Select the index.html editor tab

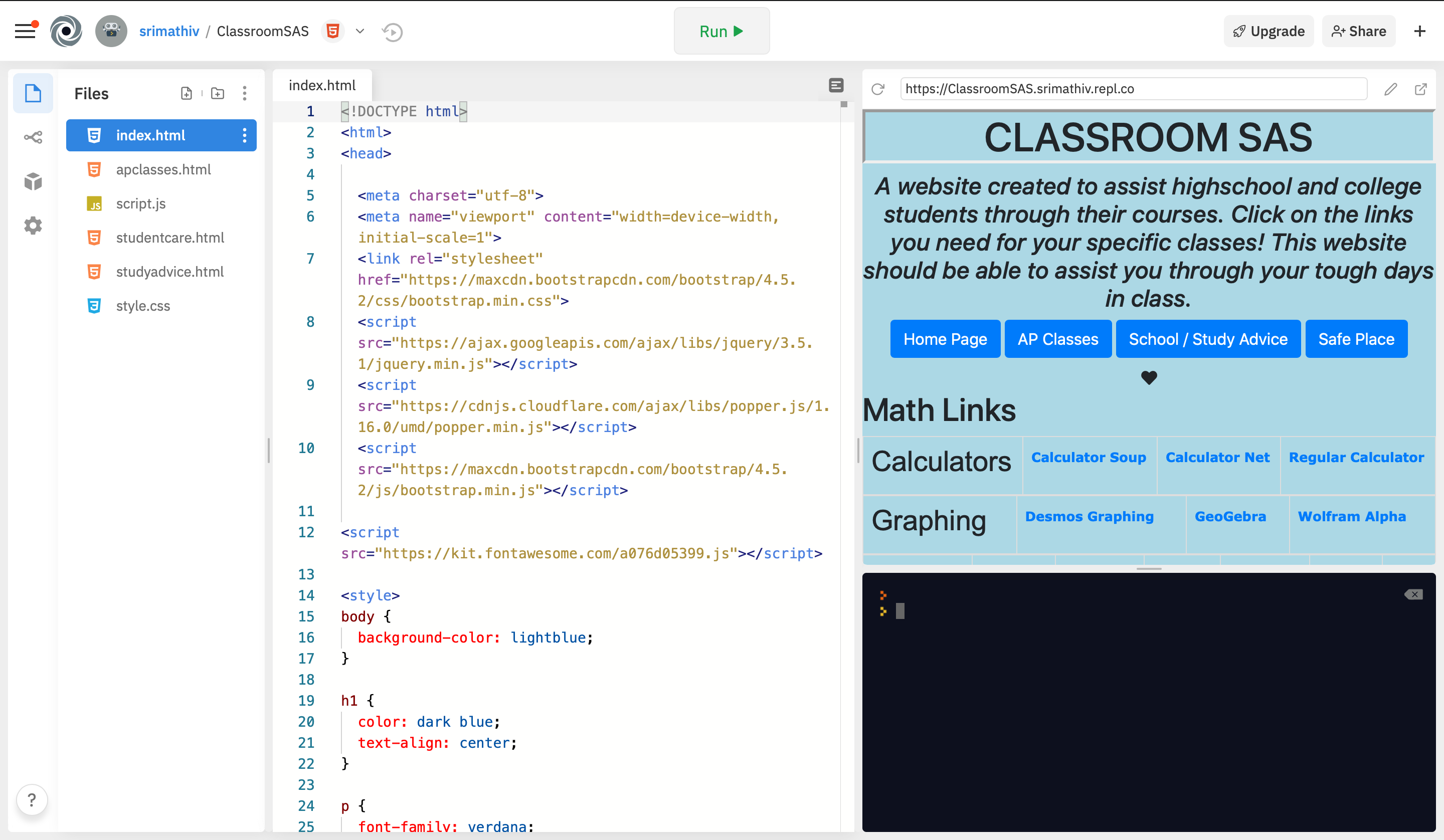pyautogui.click(x=322, y=85)
